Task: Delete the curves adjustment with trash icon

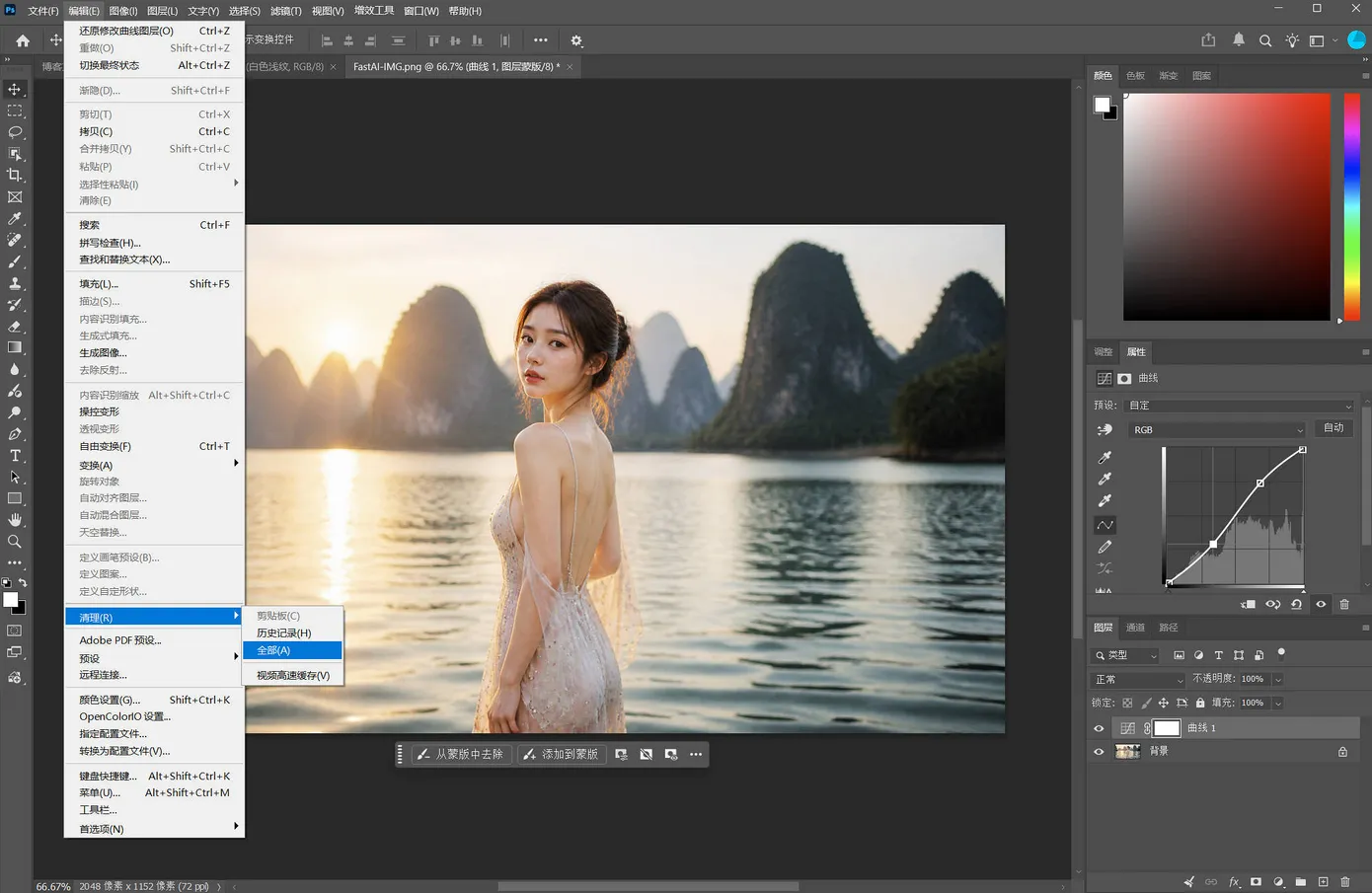Action: tap(1344, 604)
